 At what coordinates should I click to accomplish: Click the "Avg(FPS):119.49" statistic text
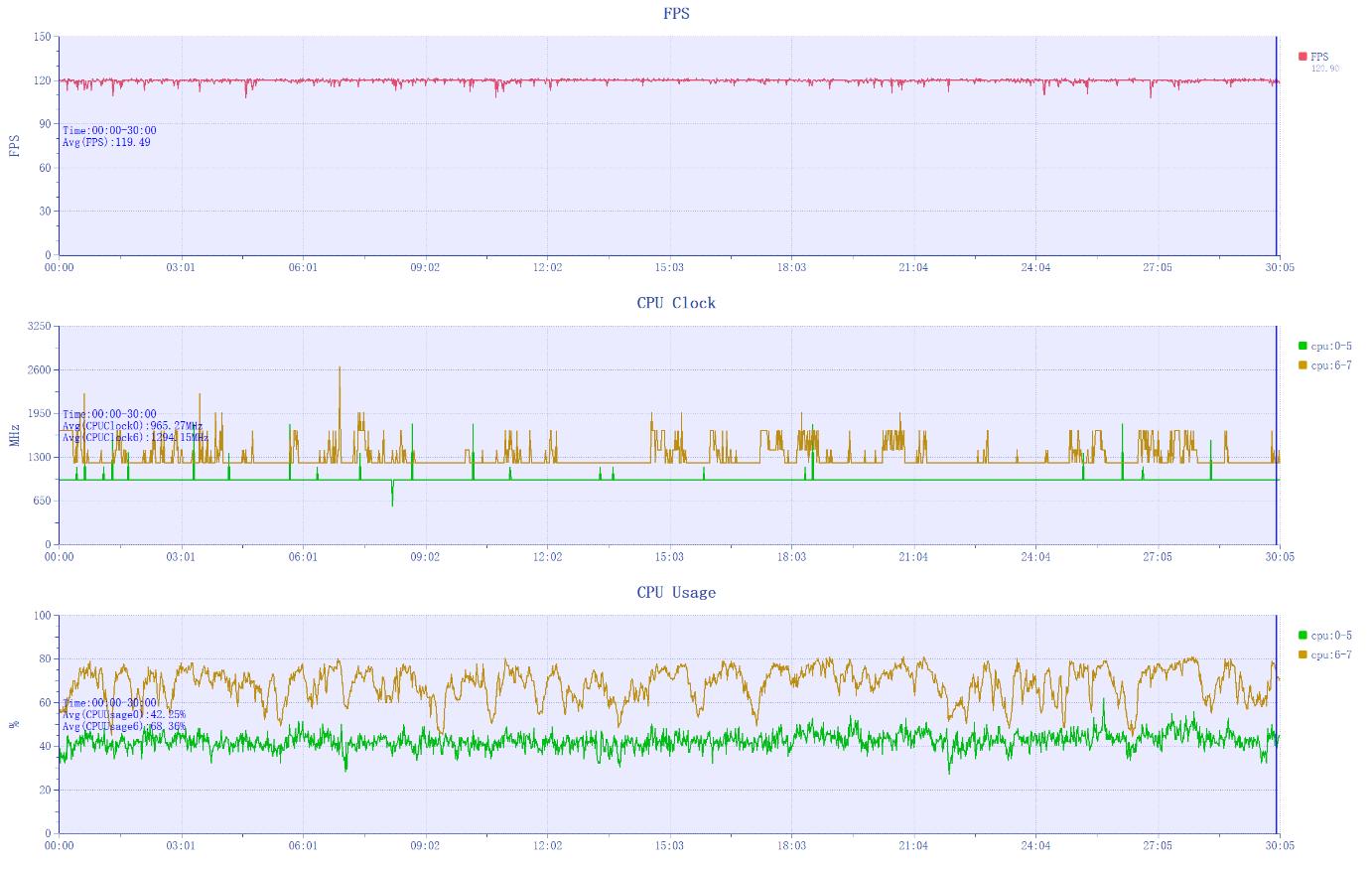106,142
